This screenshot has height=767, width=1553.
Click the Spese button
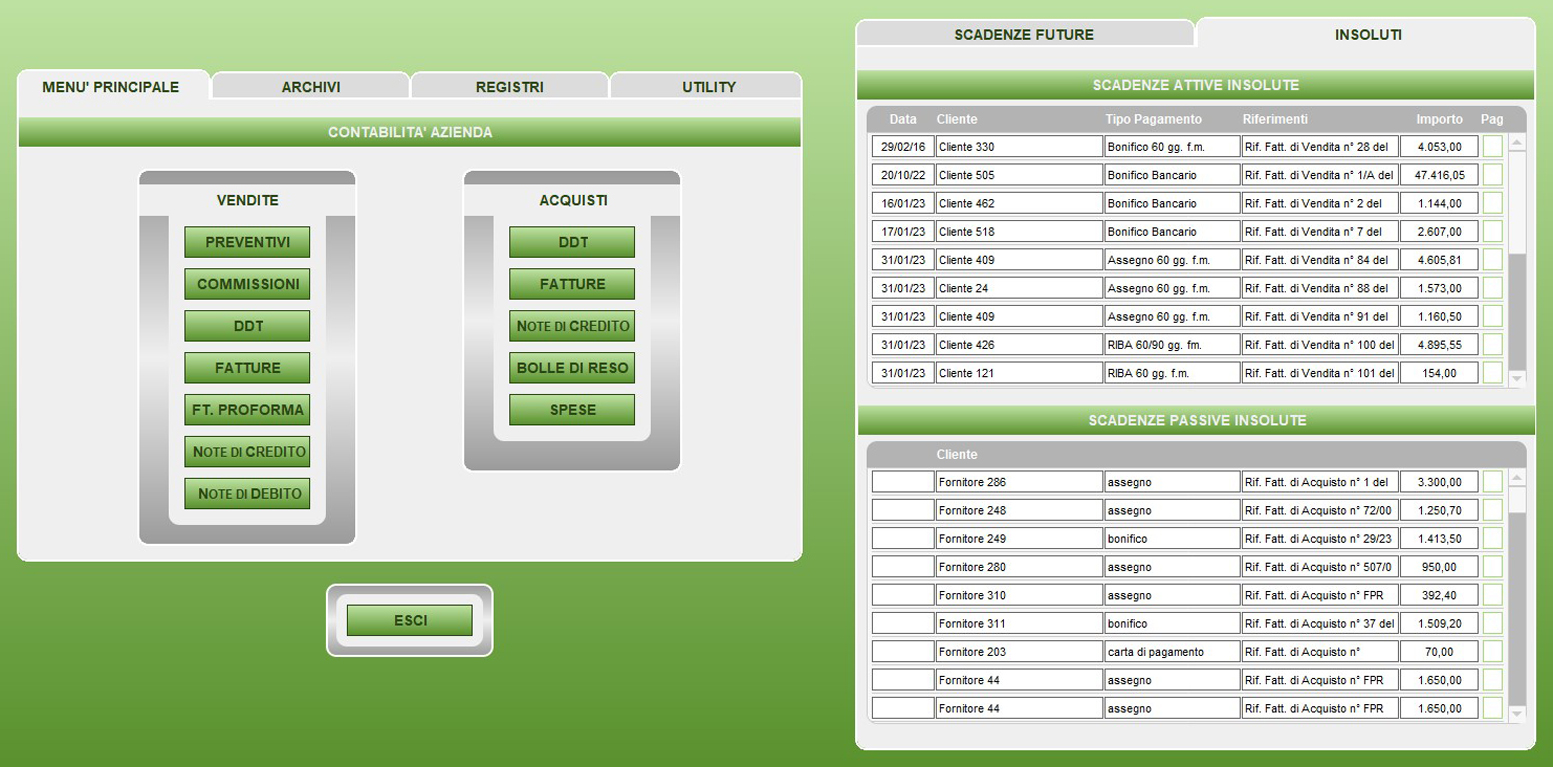tap(572, 410)
